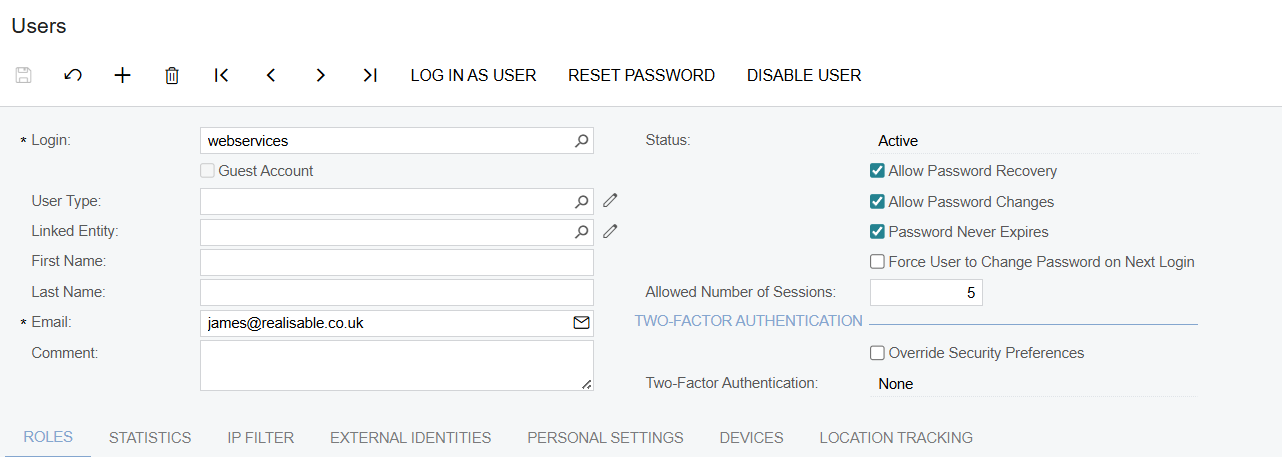Go to the next user record
This screenshot has width=1282, height=457.
coord(320,75)
